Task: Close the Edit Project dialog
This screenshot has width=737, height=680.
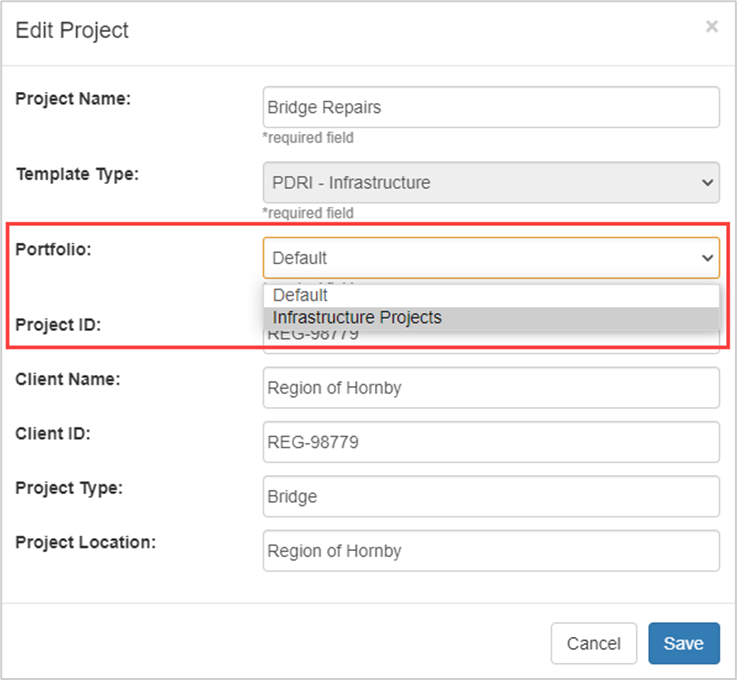Action: point(711,27)
